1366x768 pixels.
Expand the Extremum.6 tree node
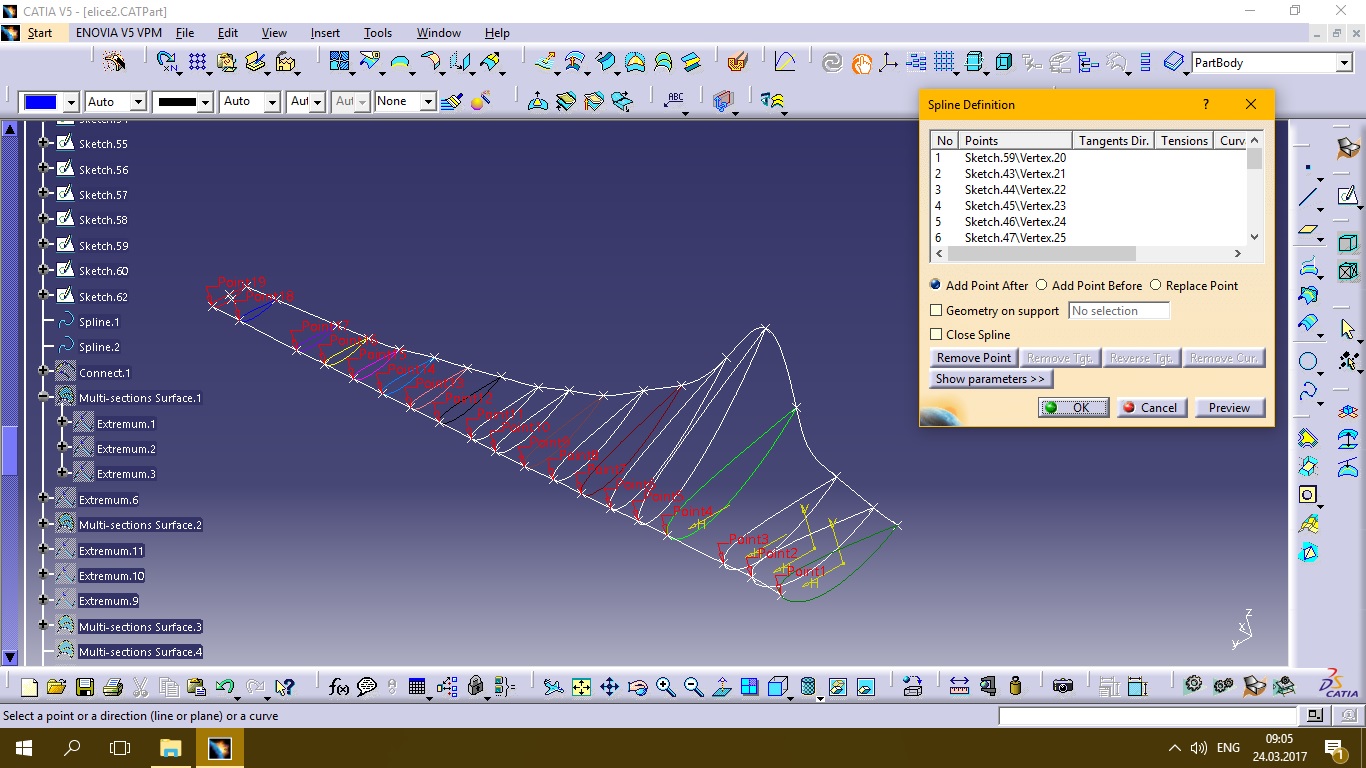click(44, 499)
